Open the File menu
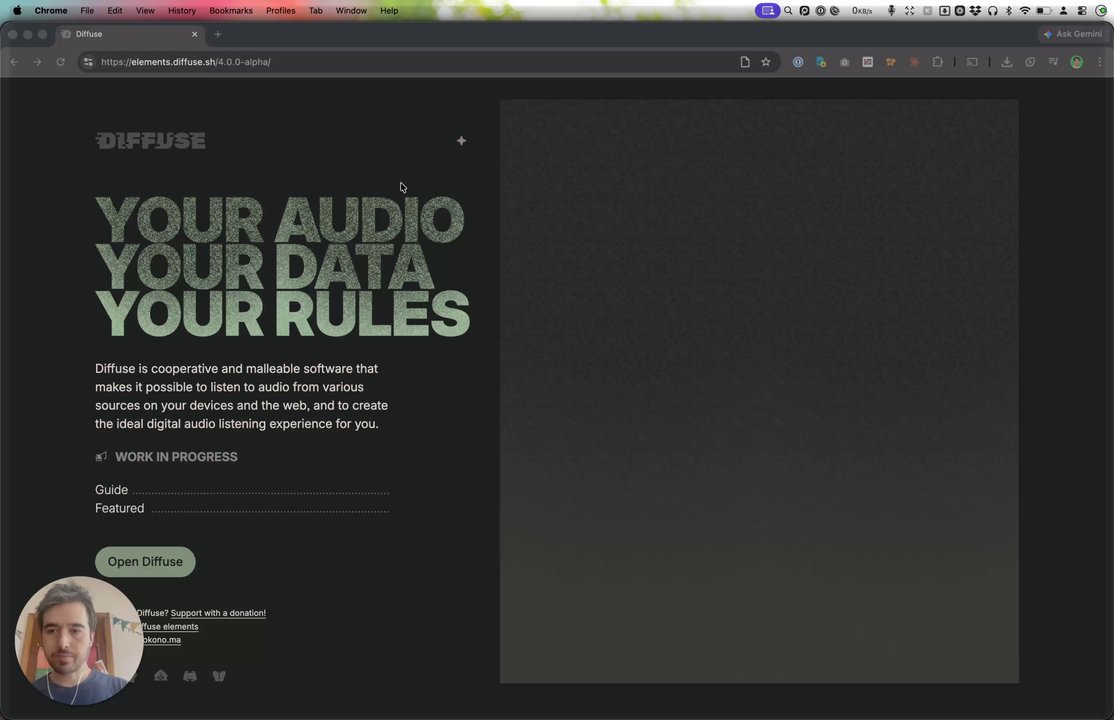 click(87, 11)
